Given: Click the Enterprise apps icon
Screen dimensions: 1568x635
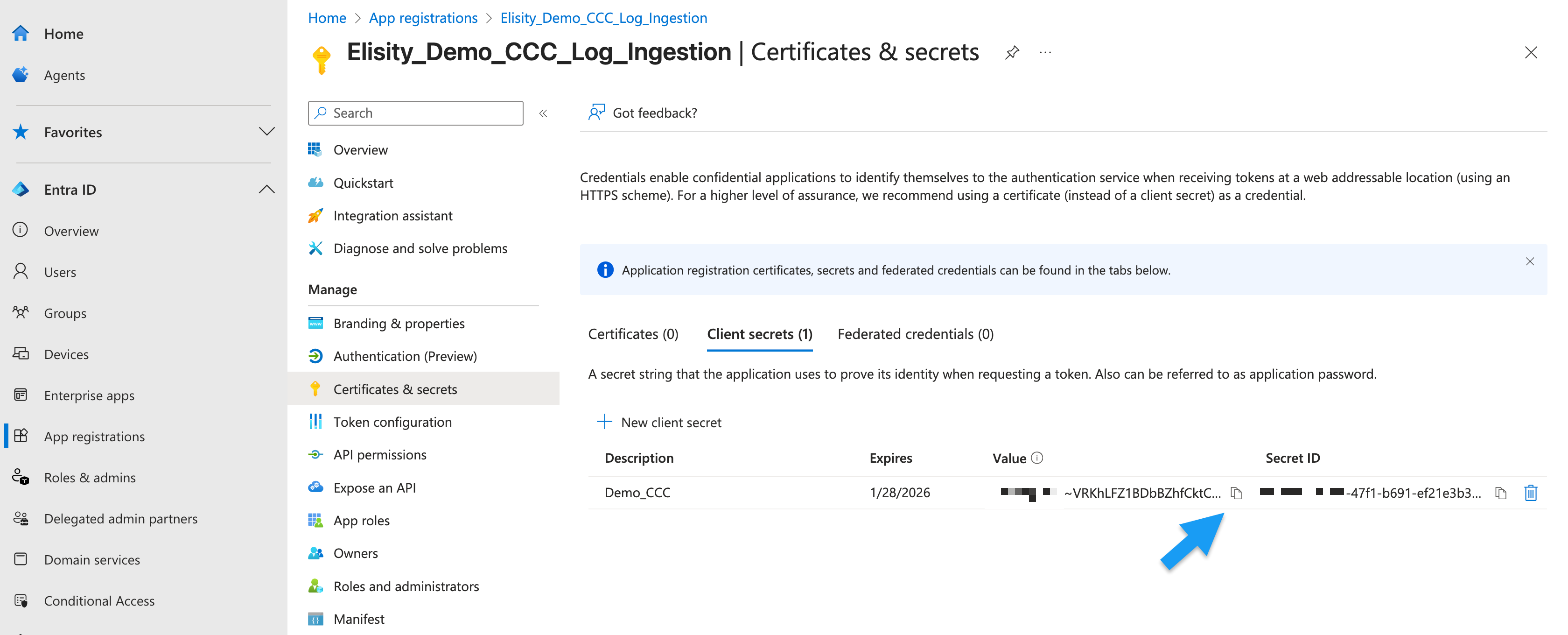Looking at the screenshot, I should (x=21, y=395).
